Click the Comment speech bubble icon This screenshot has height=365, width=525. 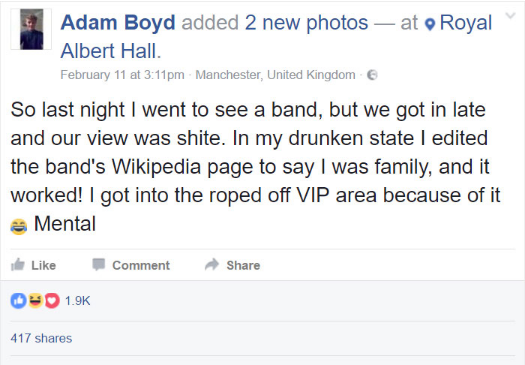click(x=99, y=265)
